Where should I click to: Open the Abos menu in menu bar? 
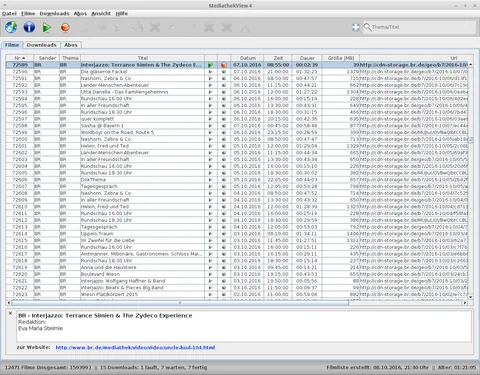pyautogui.click(x=80, y=14)
